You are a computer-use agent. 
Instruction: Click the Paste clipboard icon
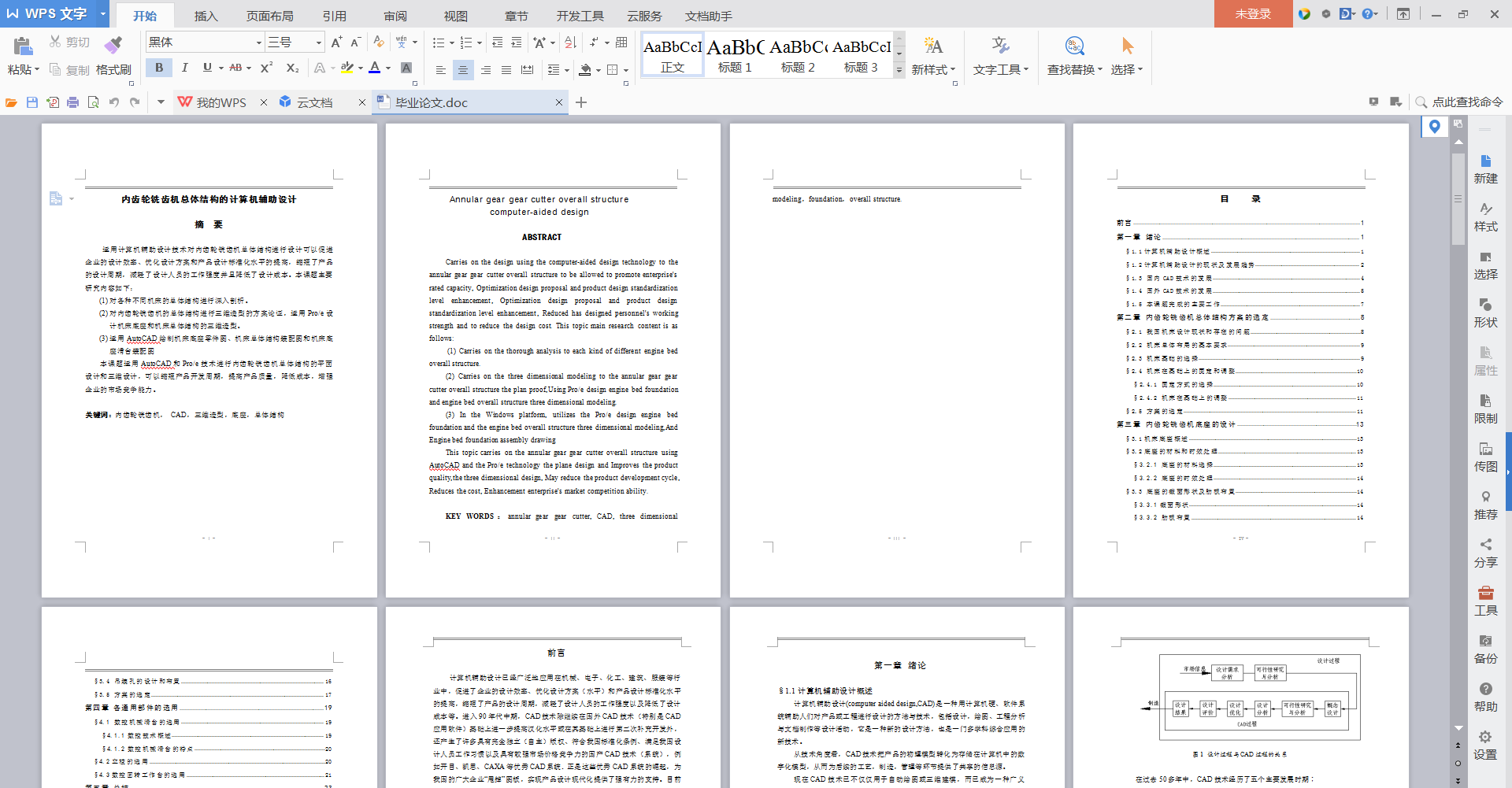tap(23, 46)
